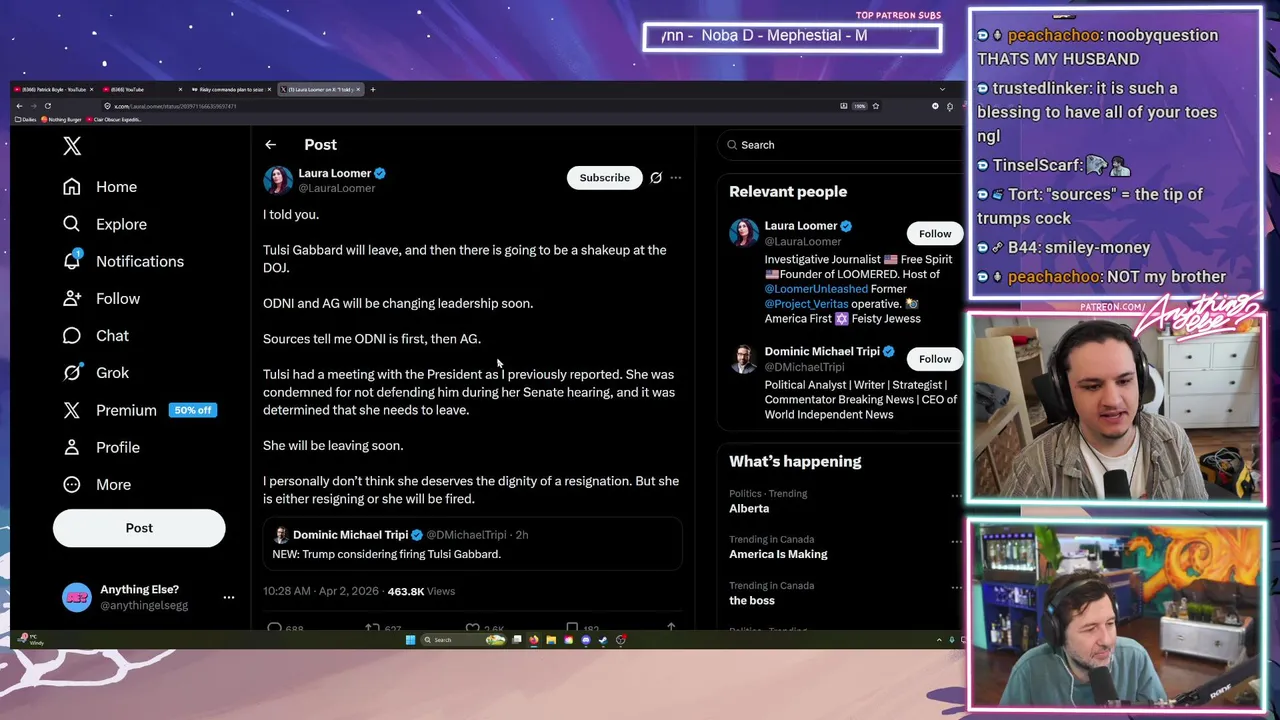Screen dimensions: 1280x720
Task: Switch to the Risky commando plan tab
Action: [229, 90]
